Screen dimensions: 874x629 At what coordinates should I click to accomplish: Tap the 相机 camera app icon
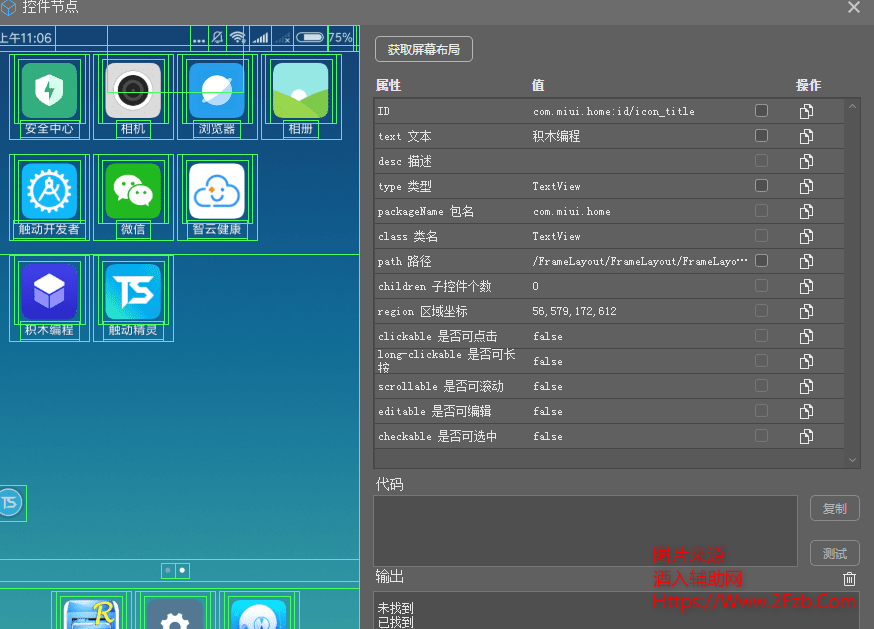133,91
